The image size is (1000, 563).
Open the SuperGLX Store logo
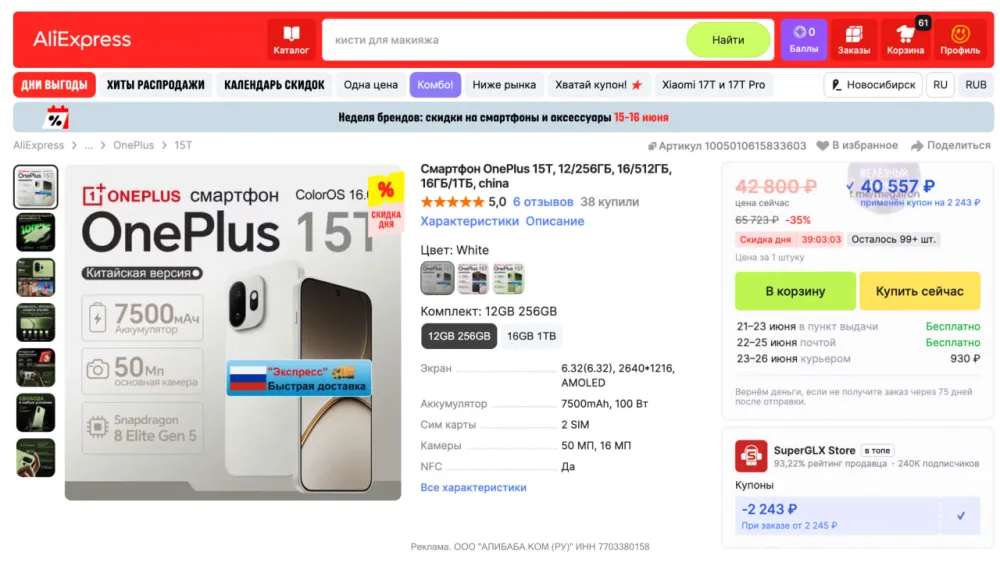(x=751, y=456)
